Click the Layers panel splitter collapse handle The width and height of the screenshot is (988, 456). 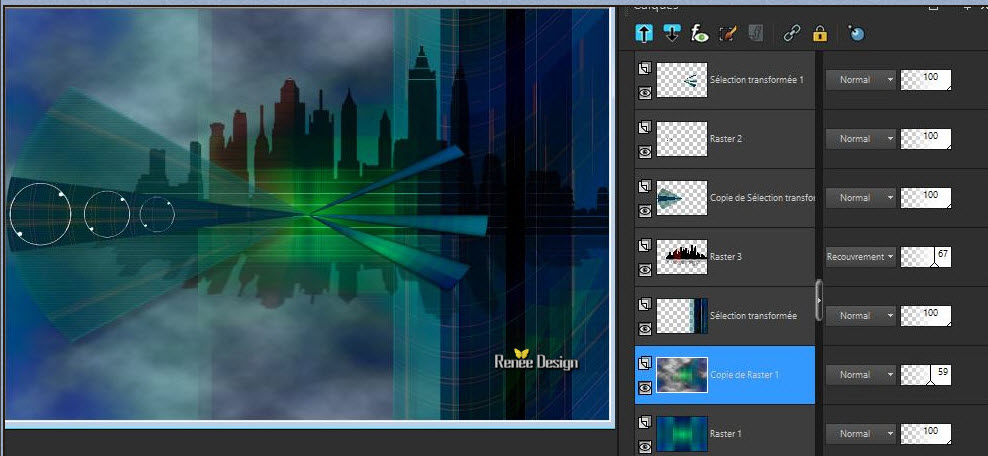click(x=819, y=300)
